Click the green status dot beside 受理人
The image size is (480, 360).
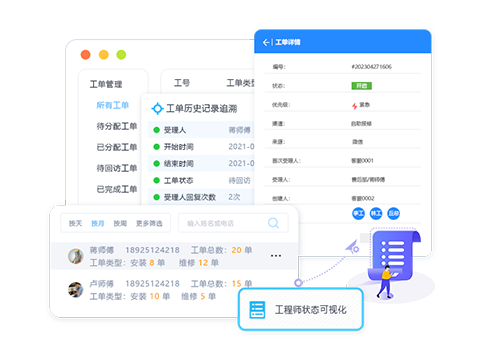tap(156, 130)
